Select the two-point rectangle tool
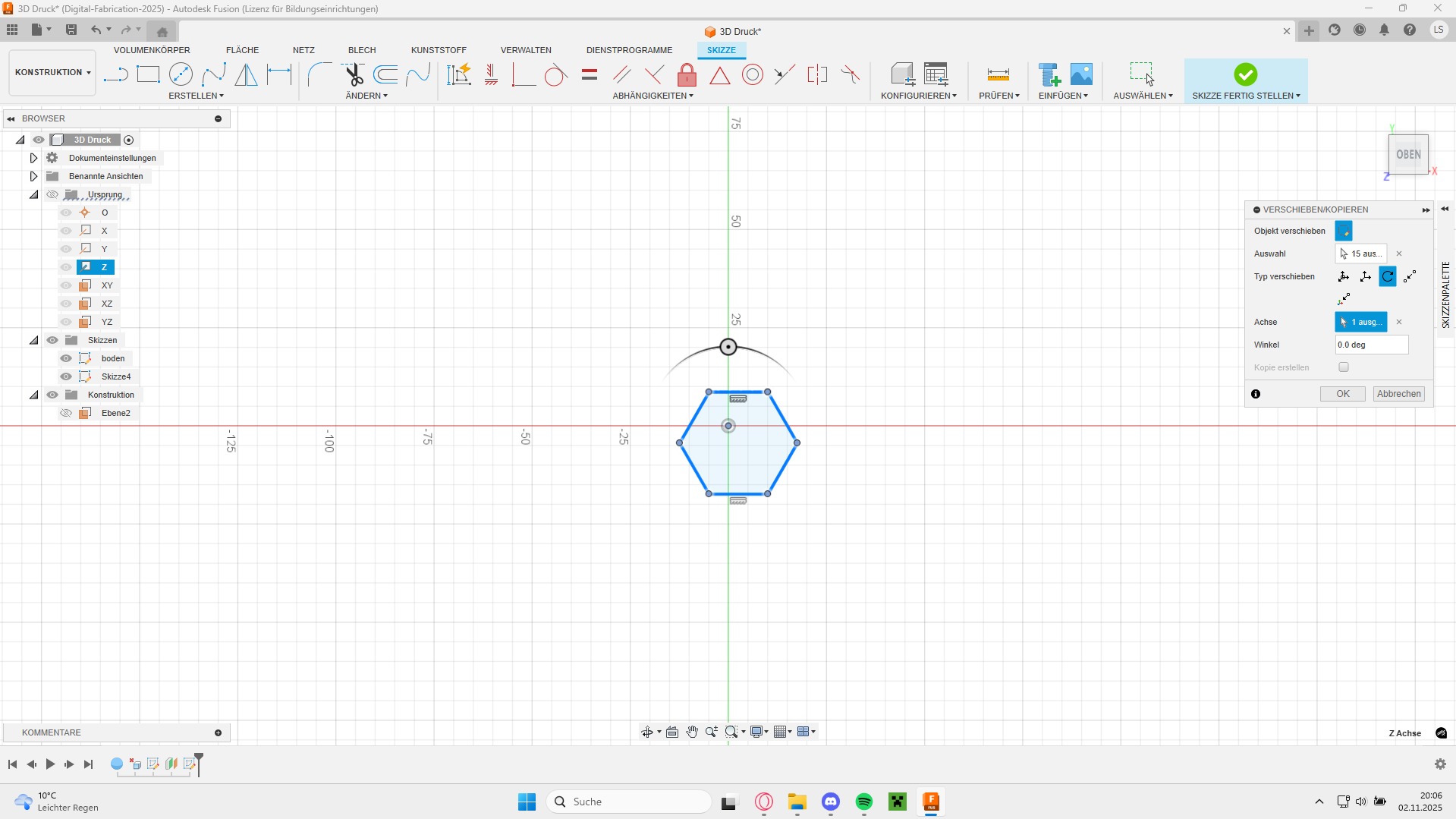 148,74
